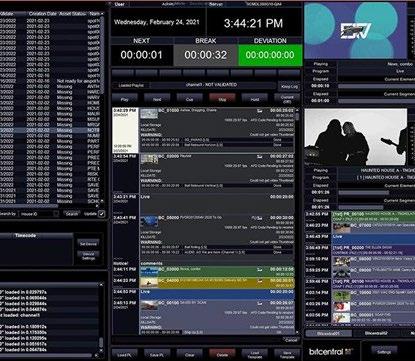
Task: Toggle the Update checkbox
Action: click(x=102, y=214)
